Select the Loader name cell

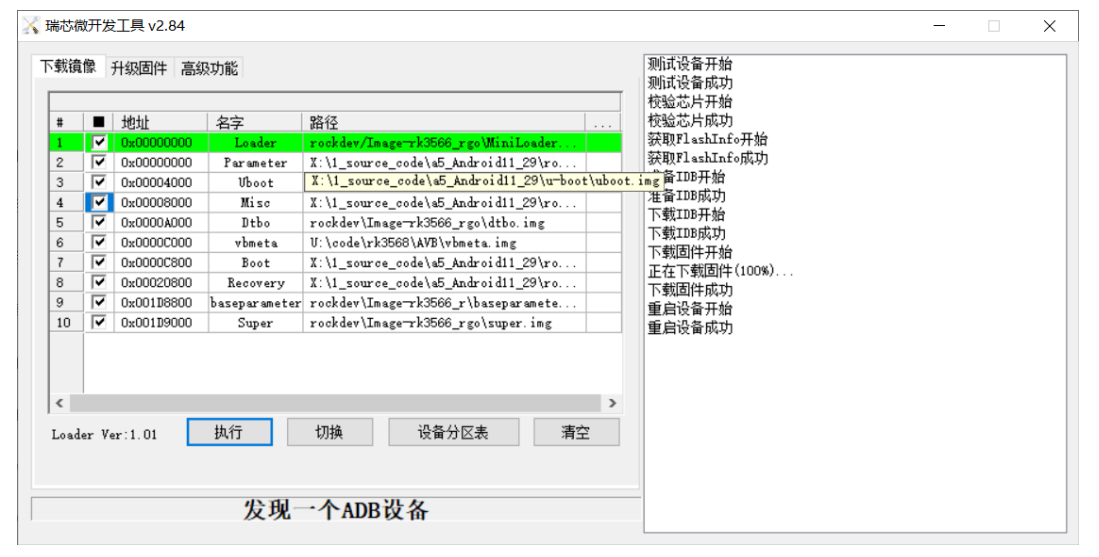point(255,142)
